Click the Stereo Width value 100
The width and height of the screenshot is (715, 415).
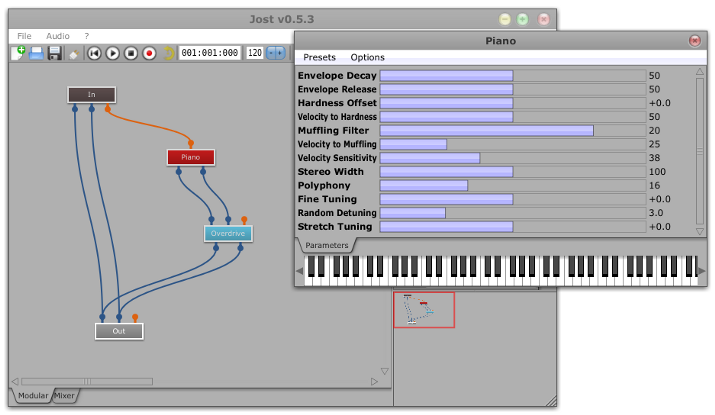[x=657, y=172]
